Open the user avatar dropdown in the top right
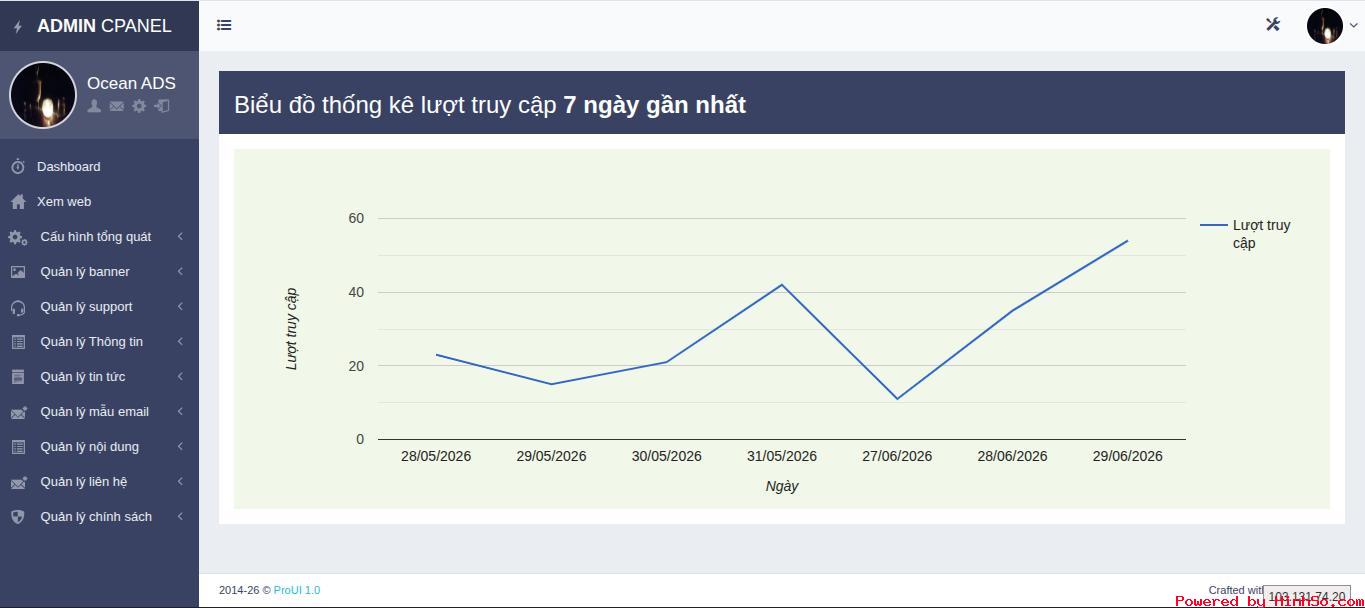This screenshot has width=1365, height=608. (1332, 26)
